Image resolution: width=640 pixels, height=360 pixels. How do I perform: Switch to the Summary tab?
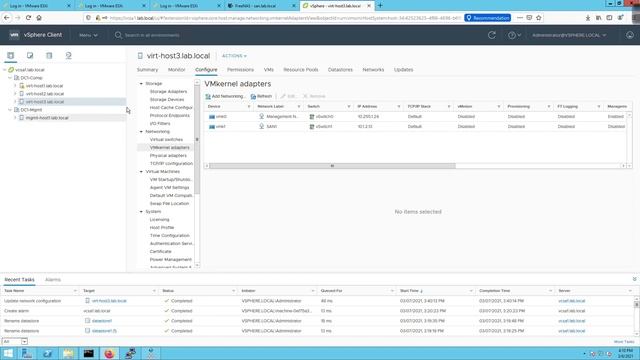point(147,70)
